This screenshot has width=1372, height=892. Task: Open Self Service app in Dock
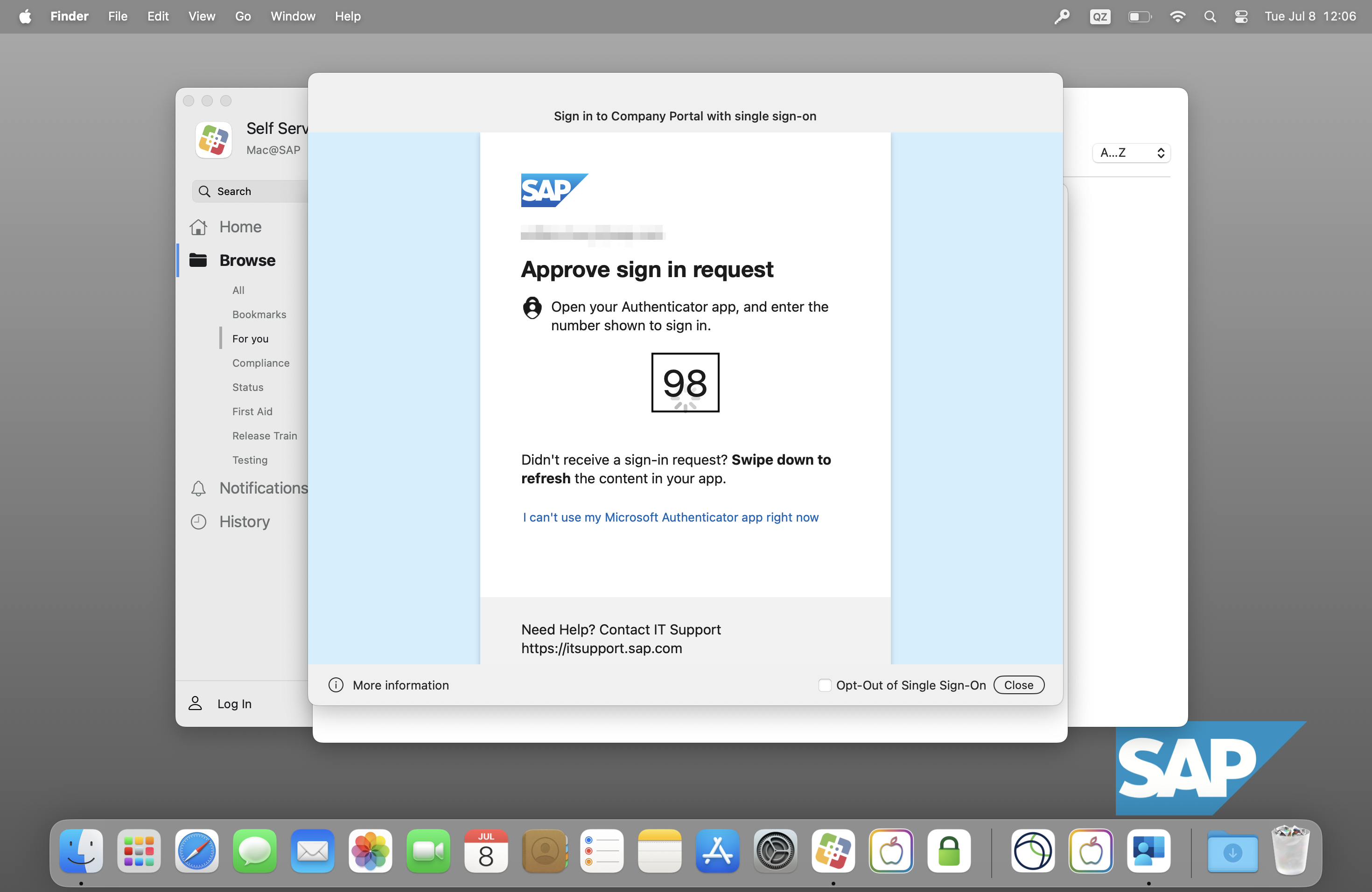(x=833, y=851)
